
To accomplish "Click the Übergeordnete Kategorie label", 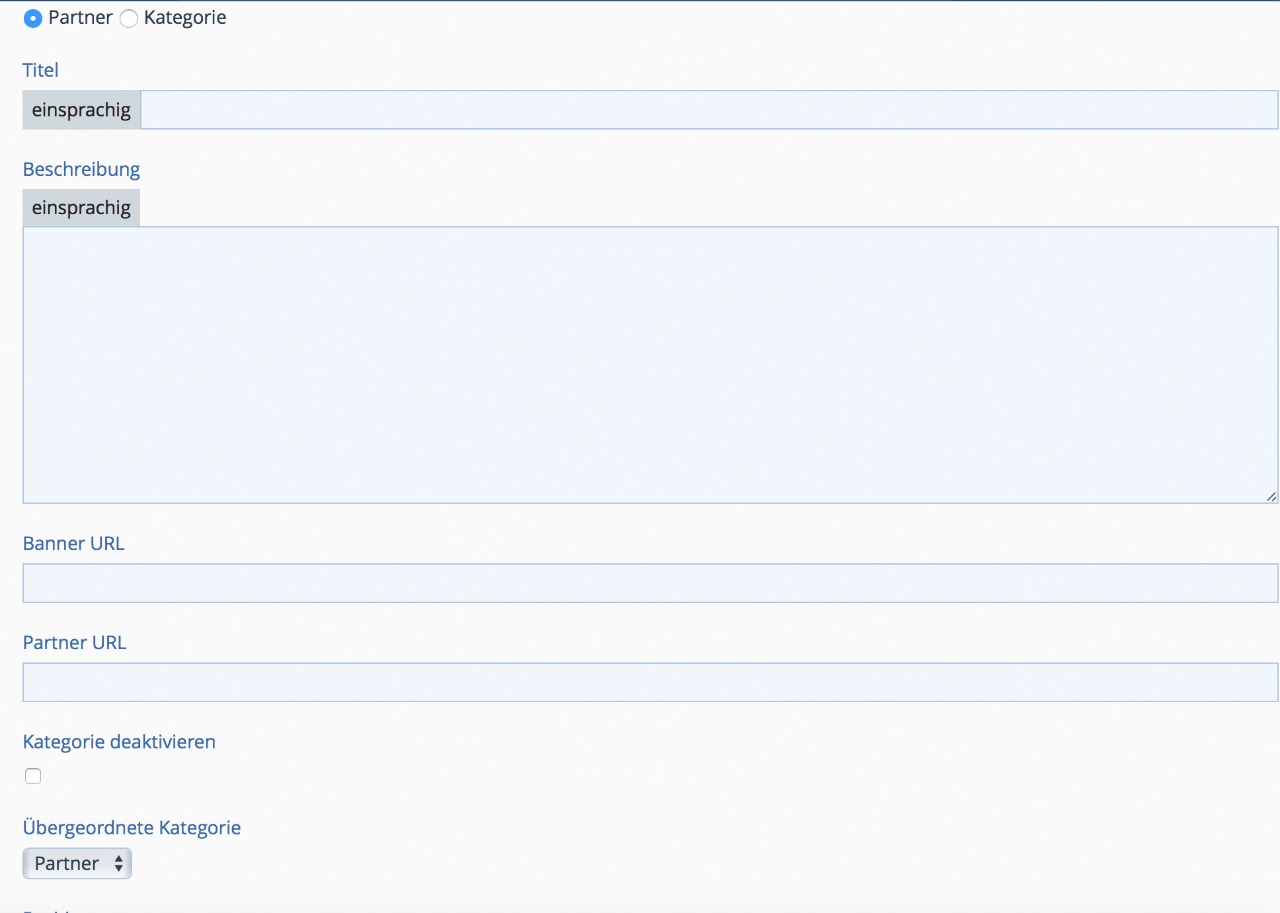I will pyautogui.click(x=131, y=828).
